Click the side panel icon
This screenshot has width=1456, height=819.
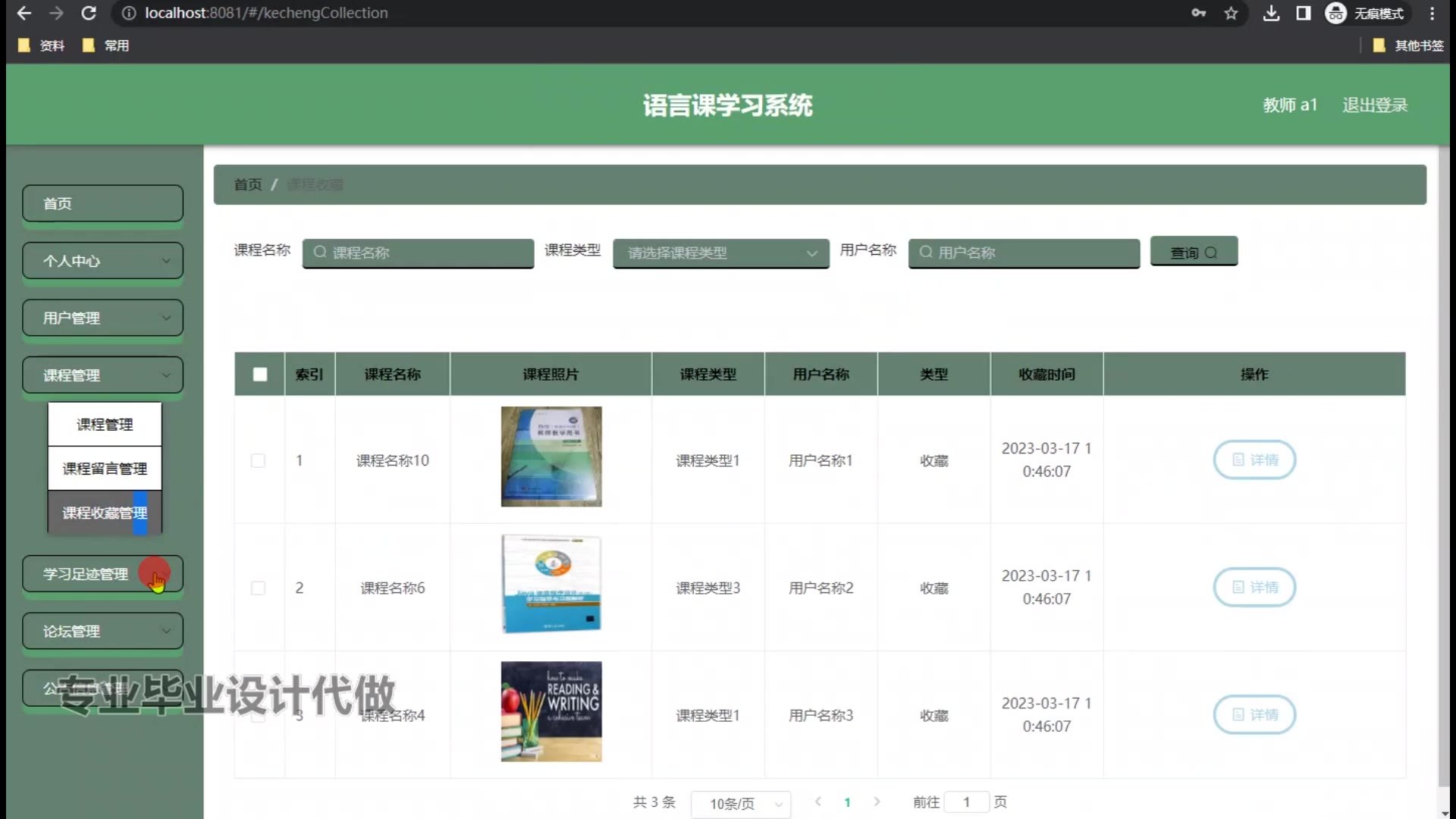pos(1303,13)
